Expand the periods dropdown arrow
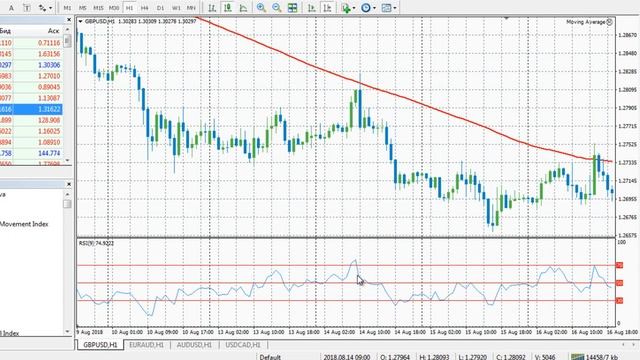Viewport: 640px width, 360px height. [374, 8]
